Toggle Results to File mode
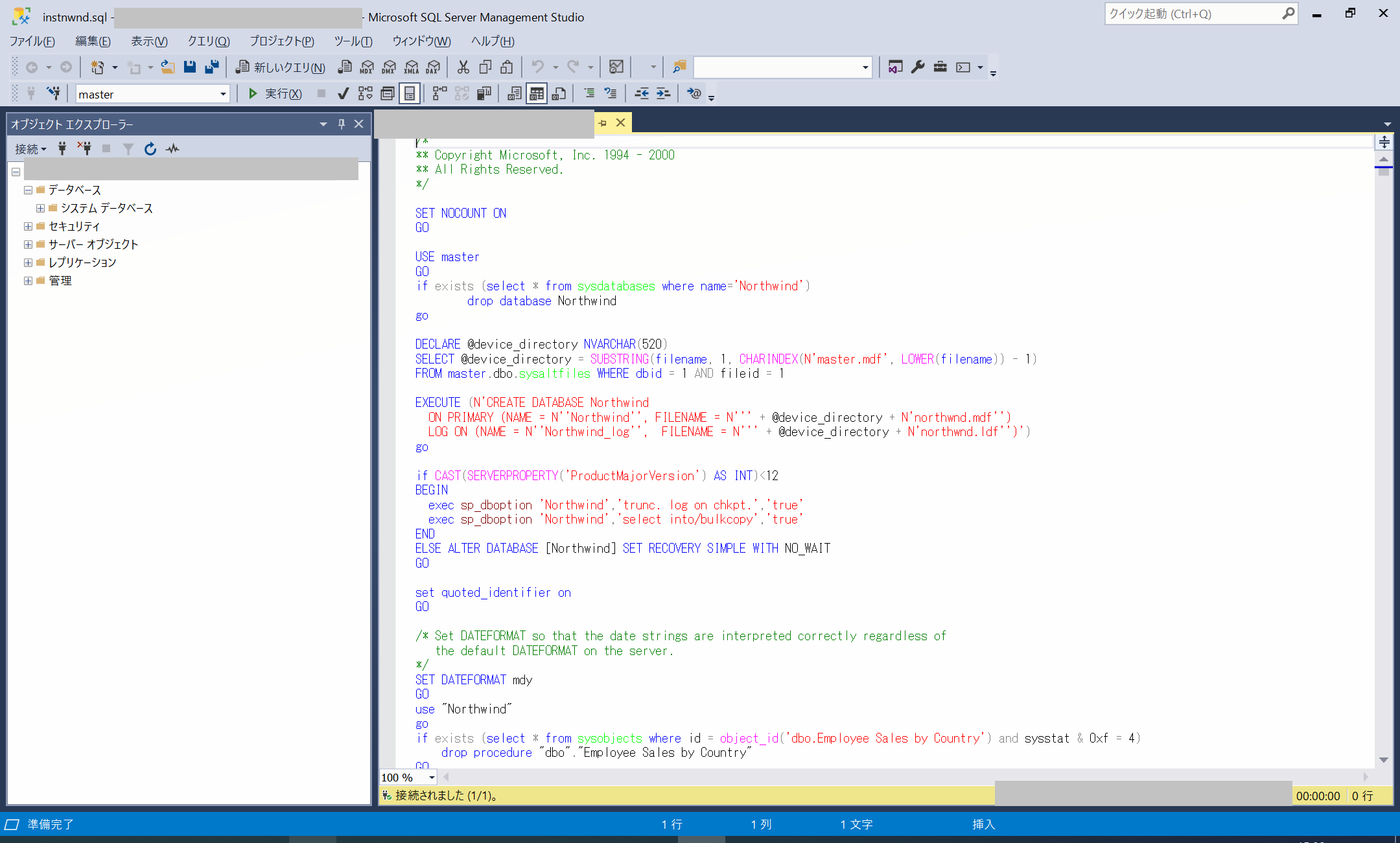This screenshot has width=1400, height=843. (x=559, y=94)
